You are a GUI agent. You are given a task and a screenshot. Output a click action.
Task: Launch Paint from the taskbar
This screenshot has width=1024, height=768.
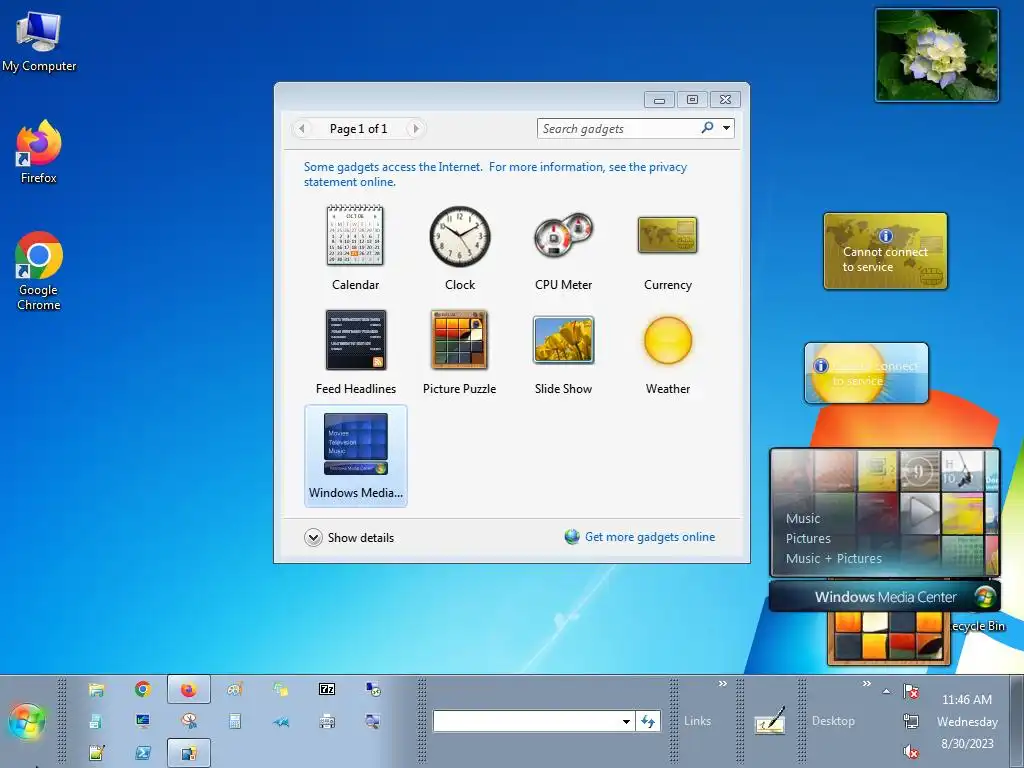pyautogui.click(x=235, y=689)
